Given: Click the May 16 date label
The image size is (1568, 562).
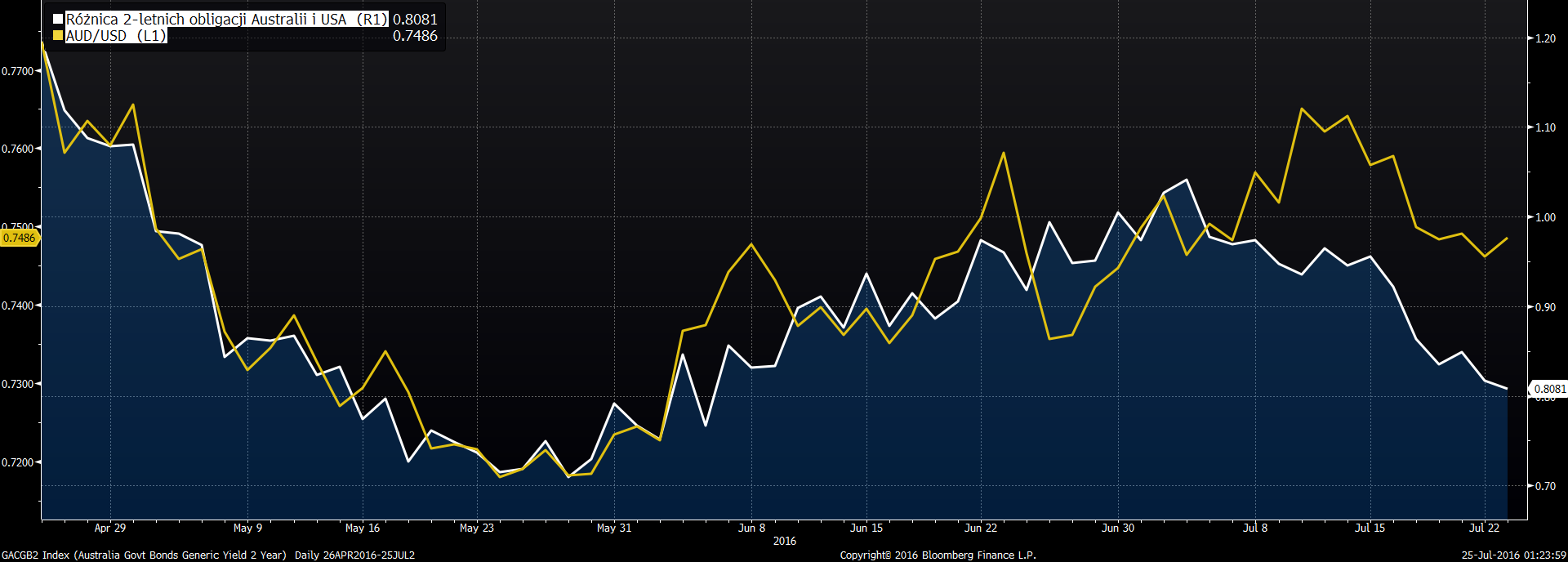Looking at the screenshot, I should tap(363, 528).
